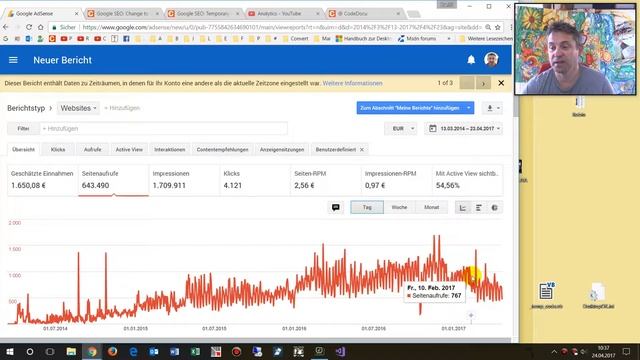
Task: Click the calendar icon of date range
Action: tap(433, 129)
